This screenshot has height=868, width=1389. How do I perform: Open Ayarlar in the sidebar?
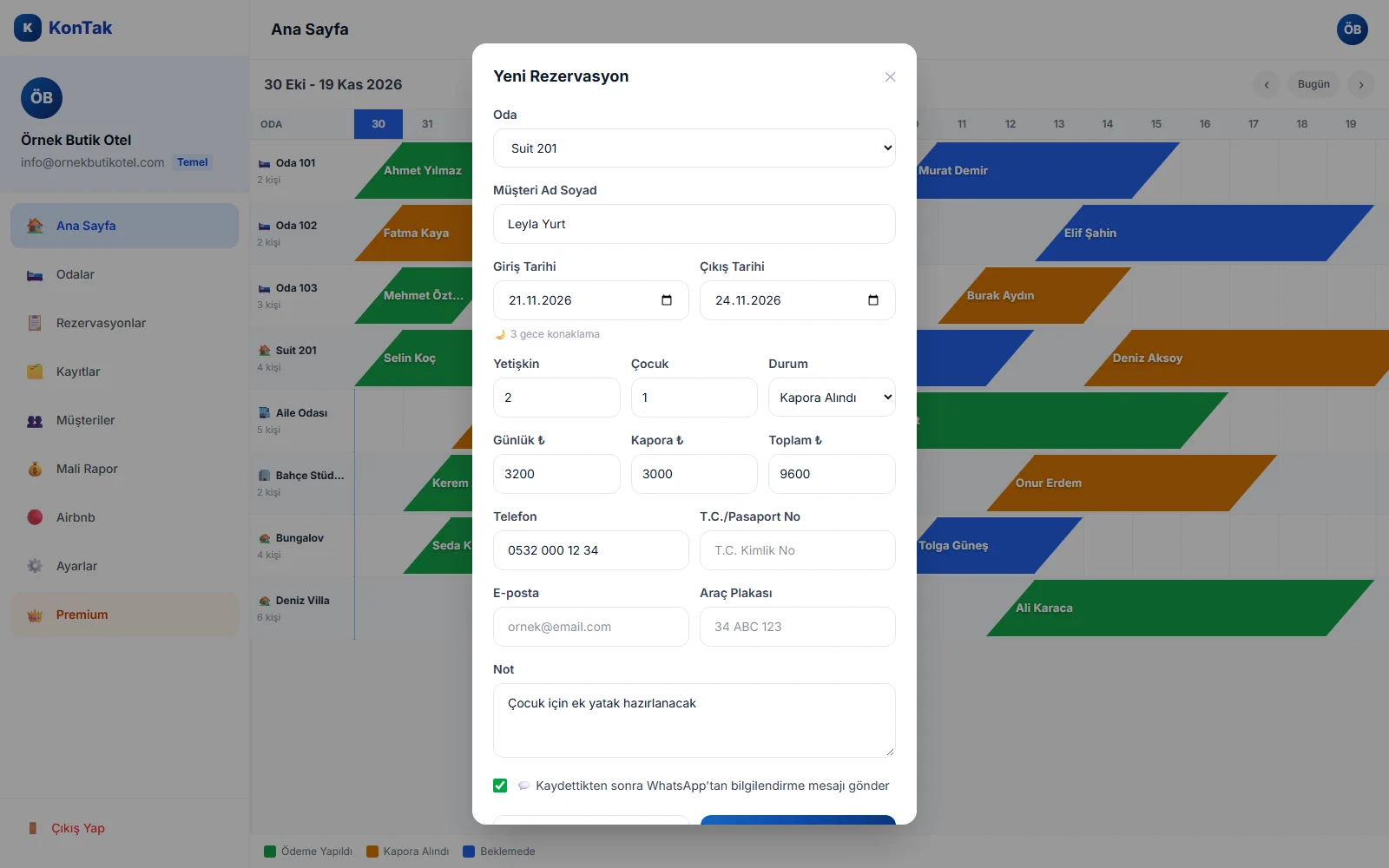124,566
